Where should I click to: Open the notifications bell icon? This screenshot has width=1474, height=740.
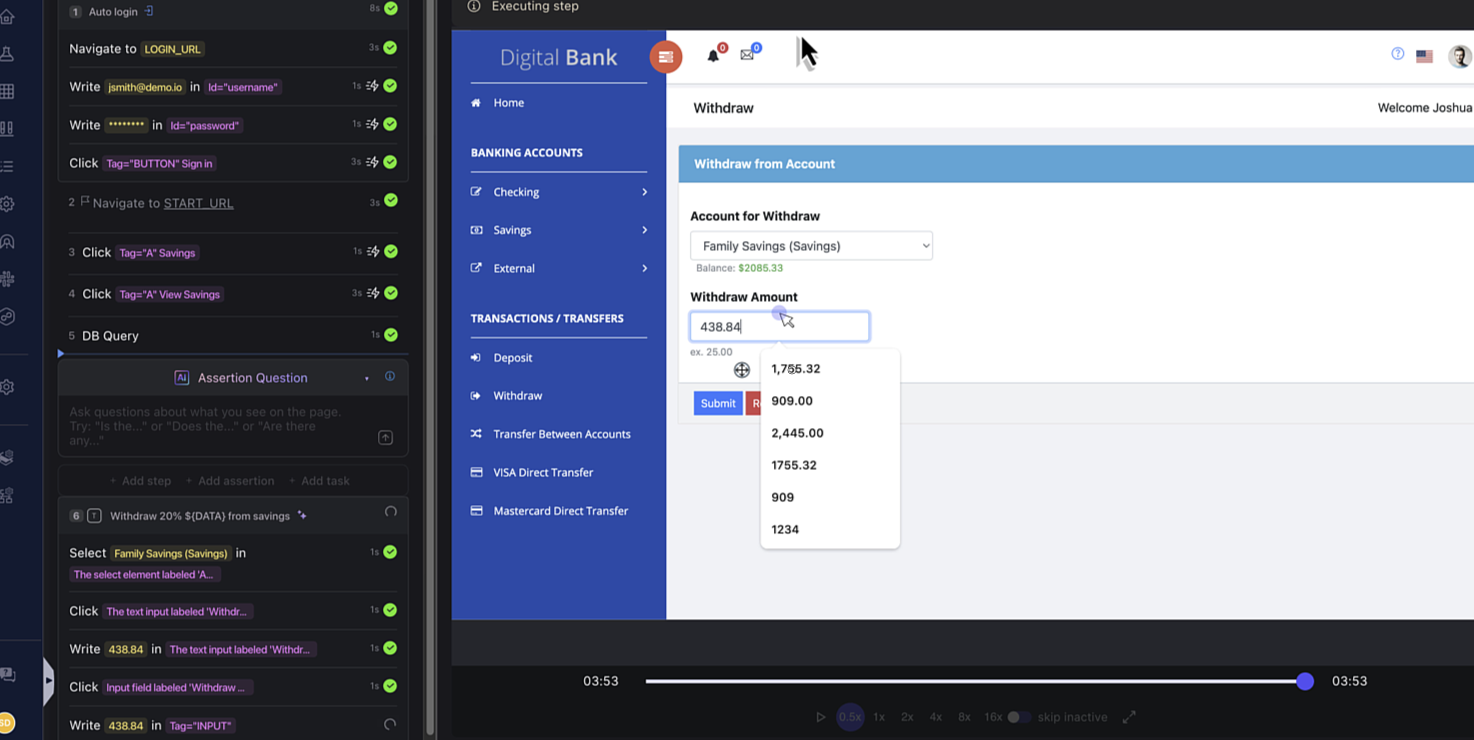714,53
